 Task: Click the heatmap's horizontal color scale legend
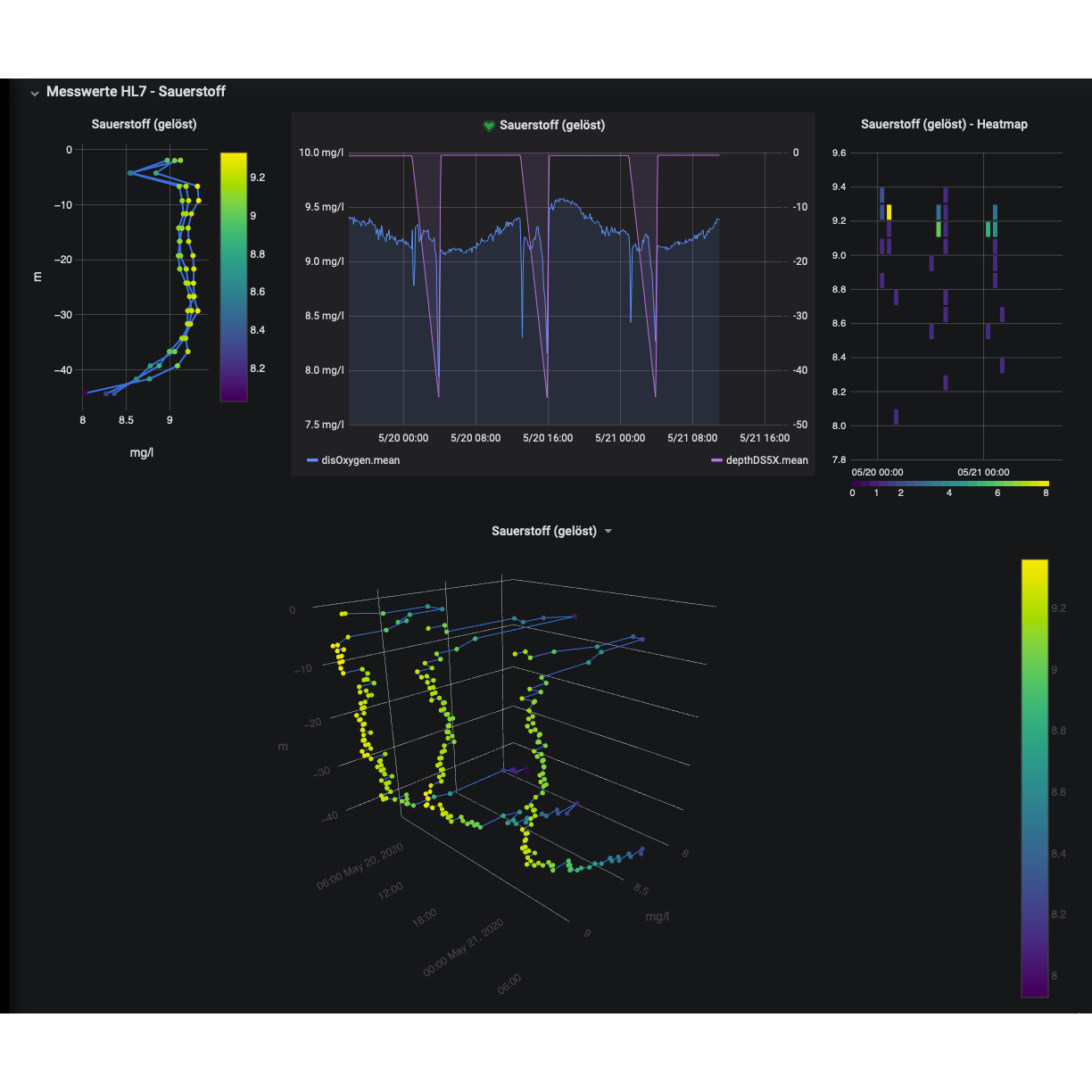pos(950,483)
